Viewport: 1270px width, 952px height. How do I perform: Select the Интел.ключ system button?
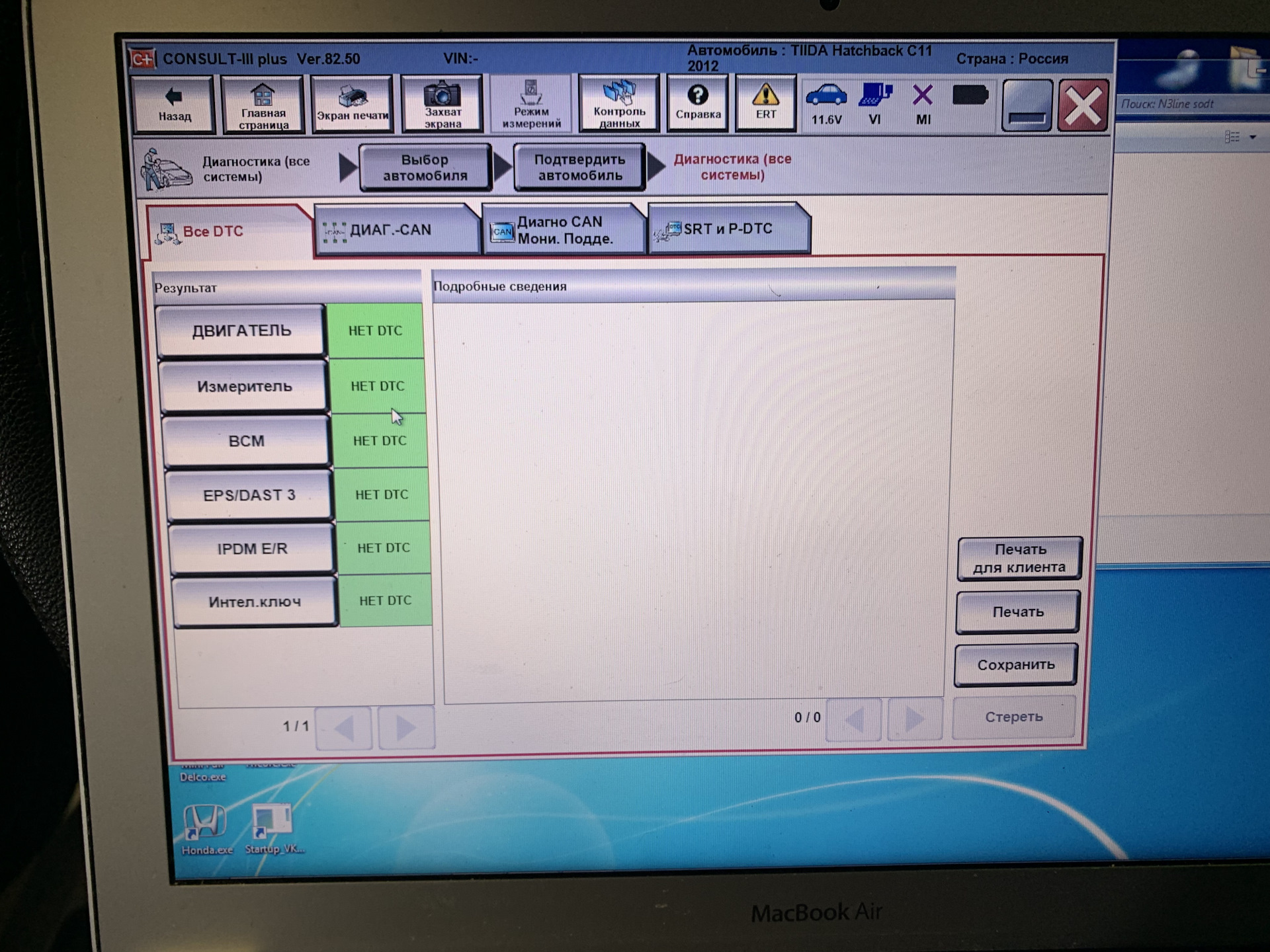(x=255, y=602)
